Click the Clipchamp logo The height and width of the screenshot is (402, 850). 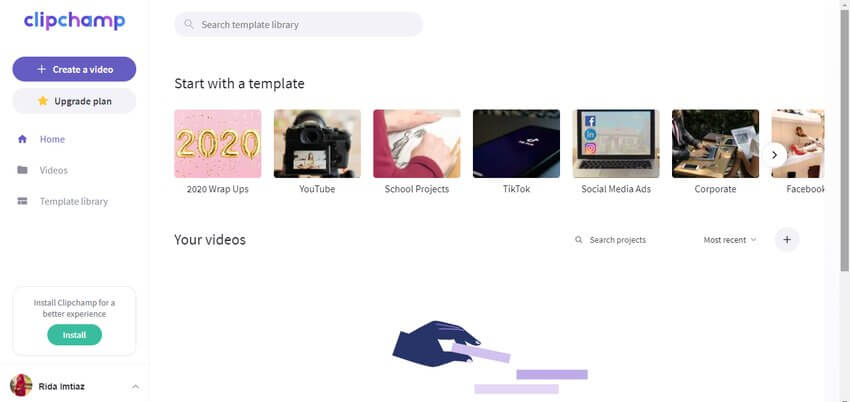click(x=74, y=22)
